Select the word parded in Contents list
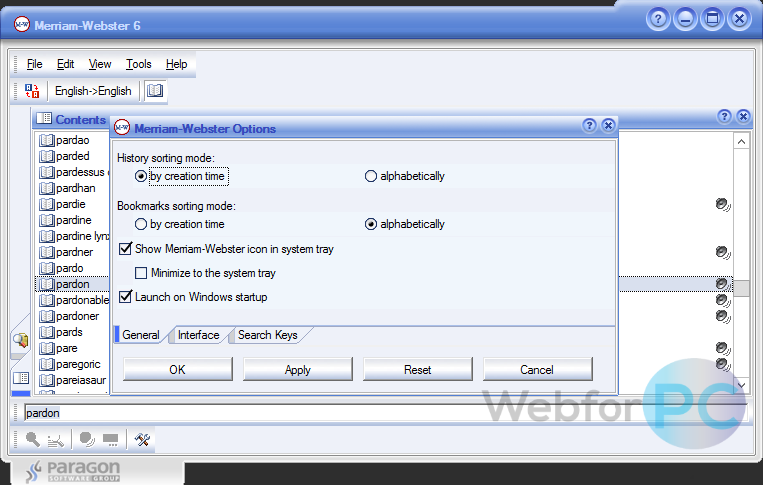The width and height of the screenshot is (763, 485). [x=73, y=156]
